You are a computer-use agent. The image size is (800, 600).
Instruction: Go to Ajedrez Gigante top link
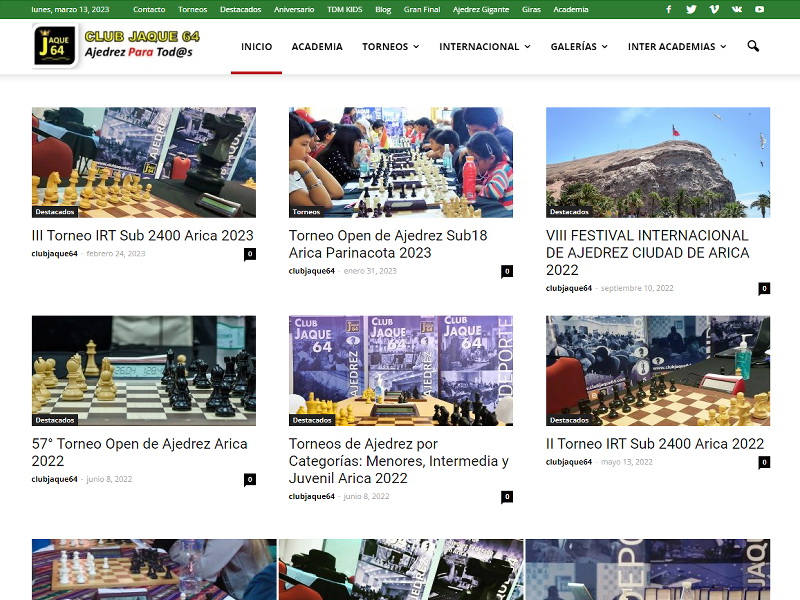click(480, 9)
